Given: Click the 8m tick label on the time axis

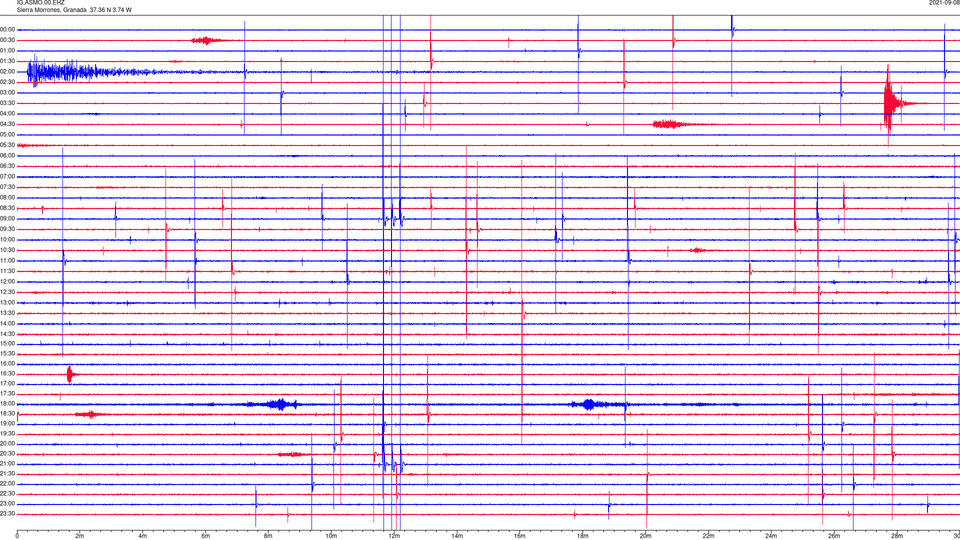Looking at the screenshot, I should coord(268,536).
